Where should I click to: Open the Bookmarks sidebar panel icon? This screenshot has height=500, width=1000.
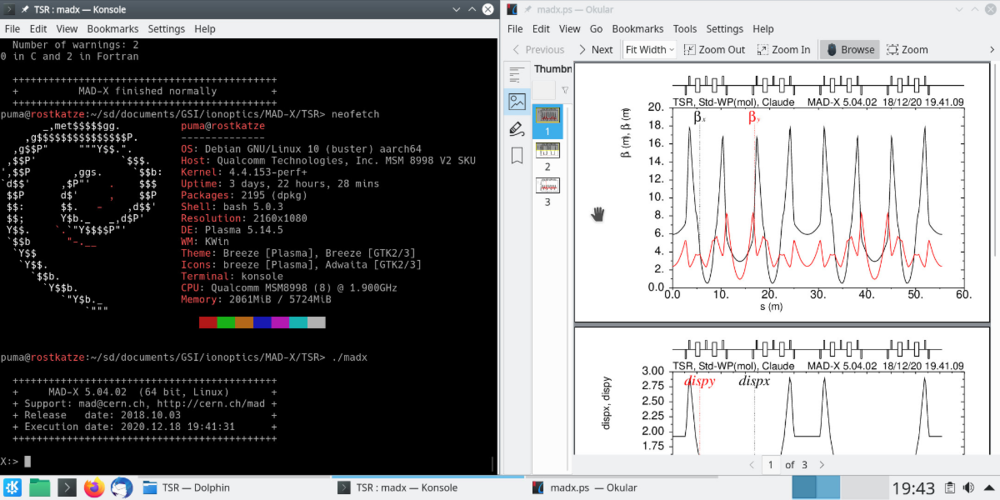click(x=517, y=155)
